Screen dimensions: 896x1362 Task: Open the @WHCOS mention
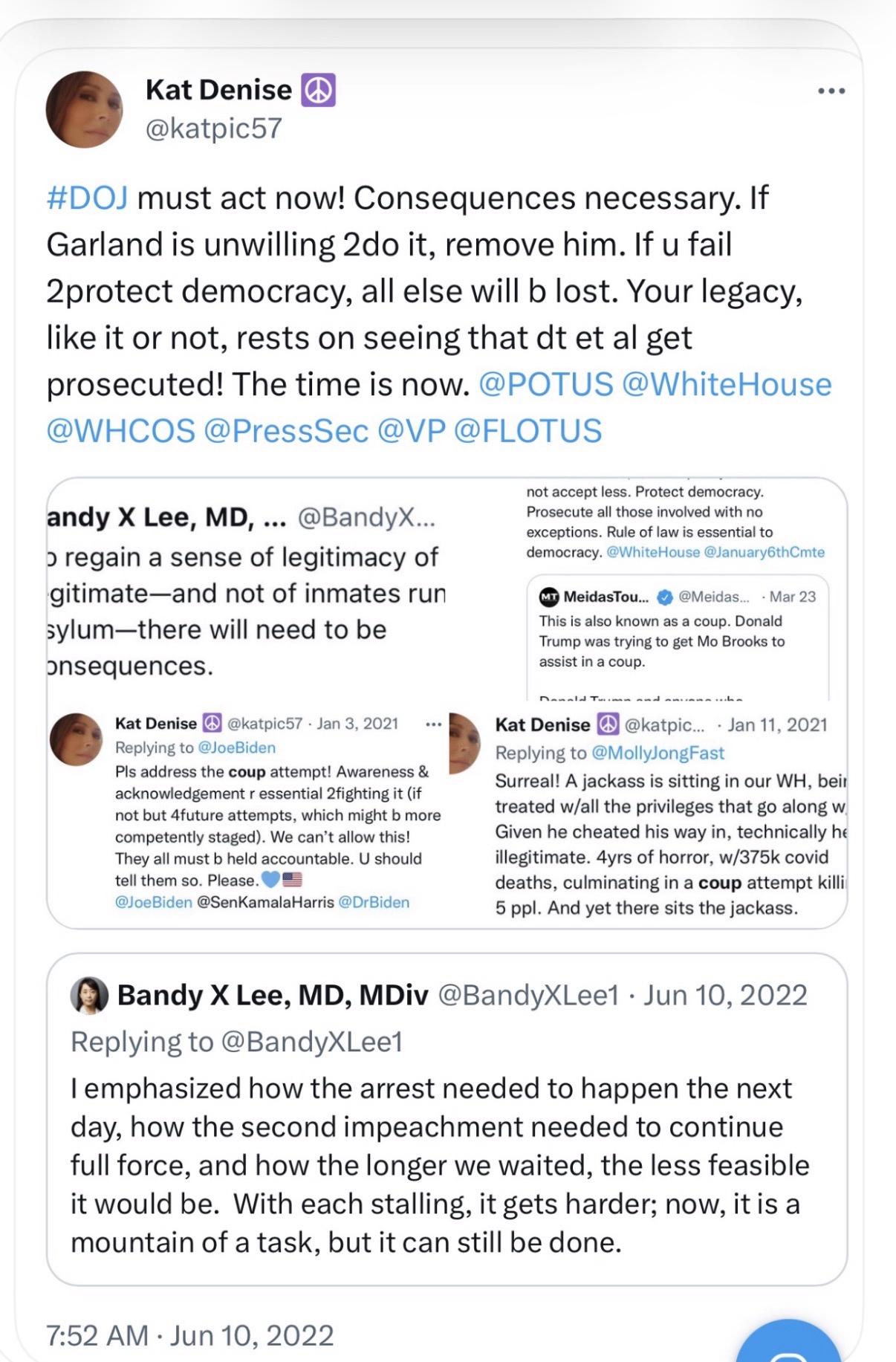point(120,432)
